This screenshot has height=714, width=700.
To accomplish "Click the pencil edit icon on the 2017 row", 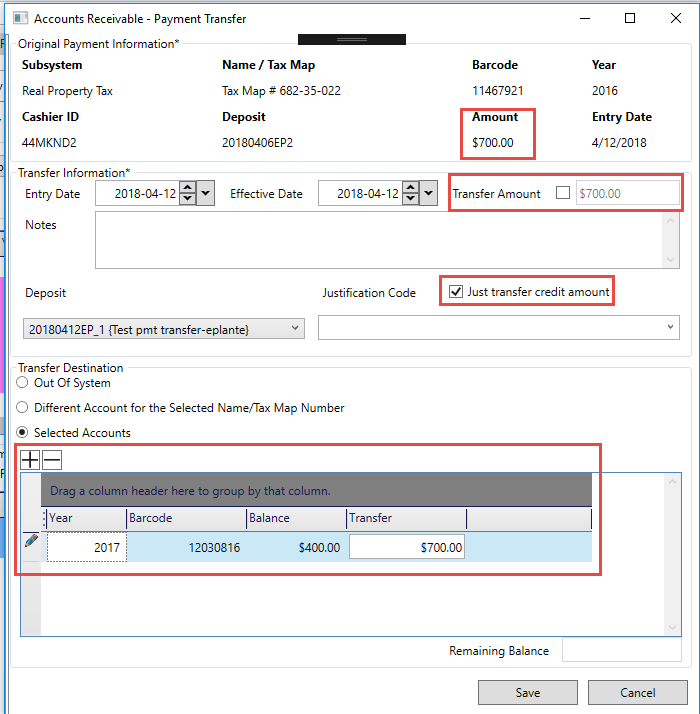I will click(x=31, y=541).
